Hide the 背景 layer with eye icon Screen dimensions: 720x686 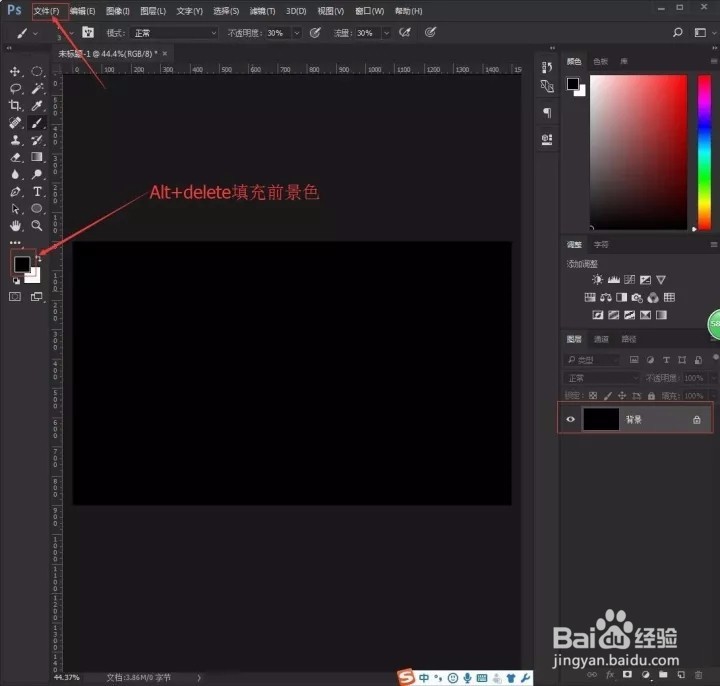click(571, 419)
